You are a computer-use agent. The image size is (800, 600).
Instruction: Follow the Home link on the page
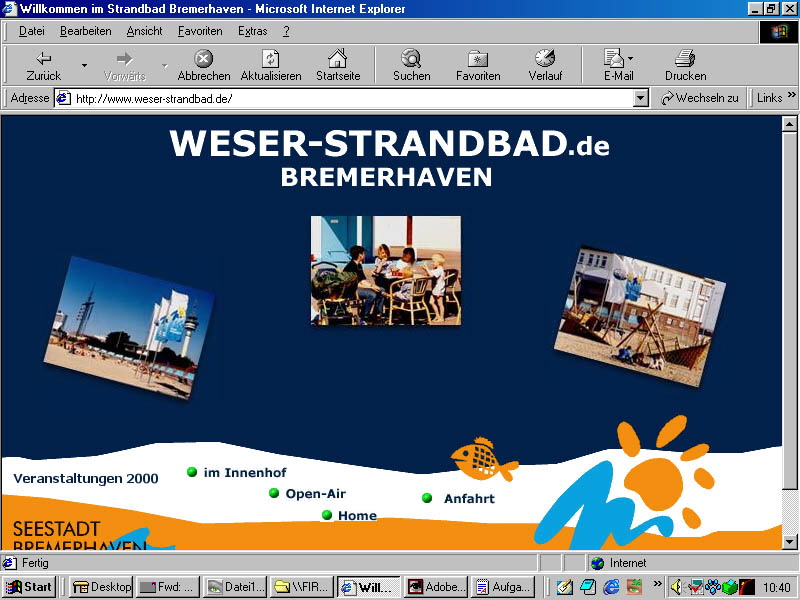pyautogui.click(x=357, y=515)
